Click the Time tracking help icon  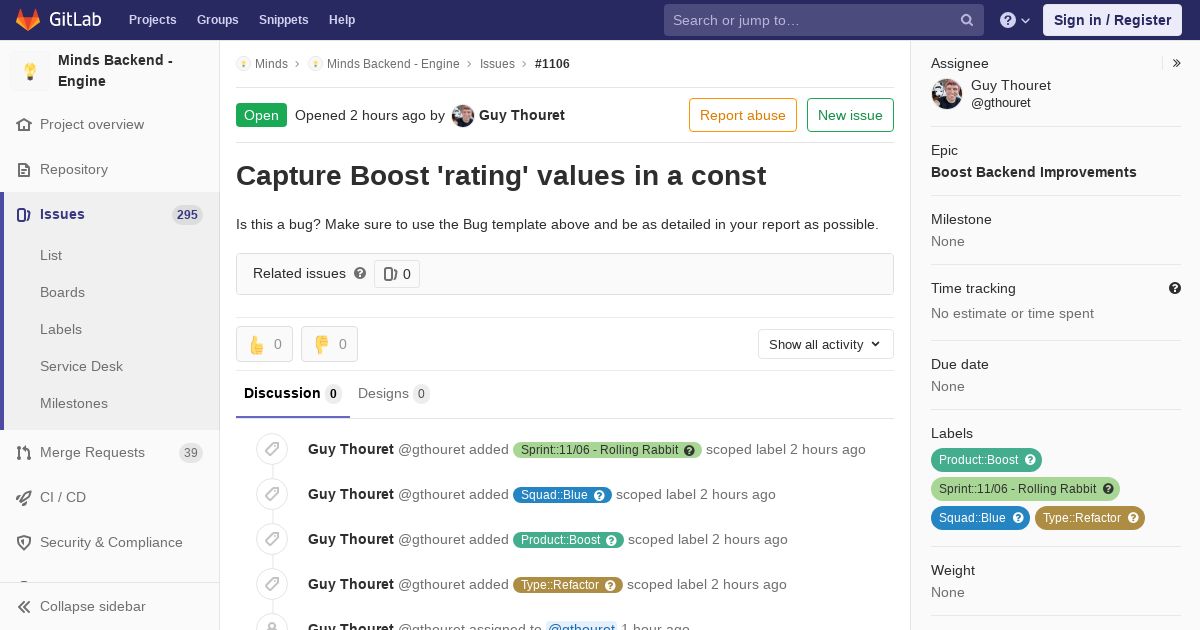pyautogui.click(x=1175, y=288)
